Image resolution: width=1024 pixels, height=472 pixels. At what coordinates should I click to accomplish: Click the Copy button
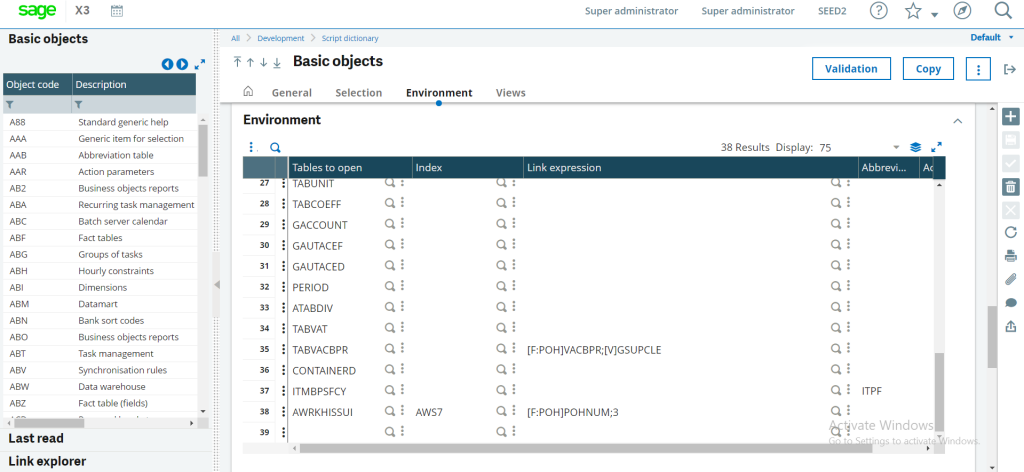click(x=928, y=69)
